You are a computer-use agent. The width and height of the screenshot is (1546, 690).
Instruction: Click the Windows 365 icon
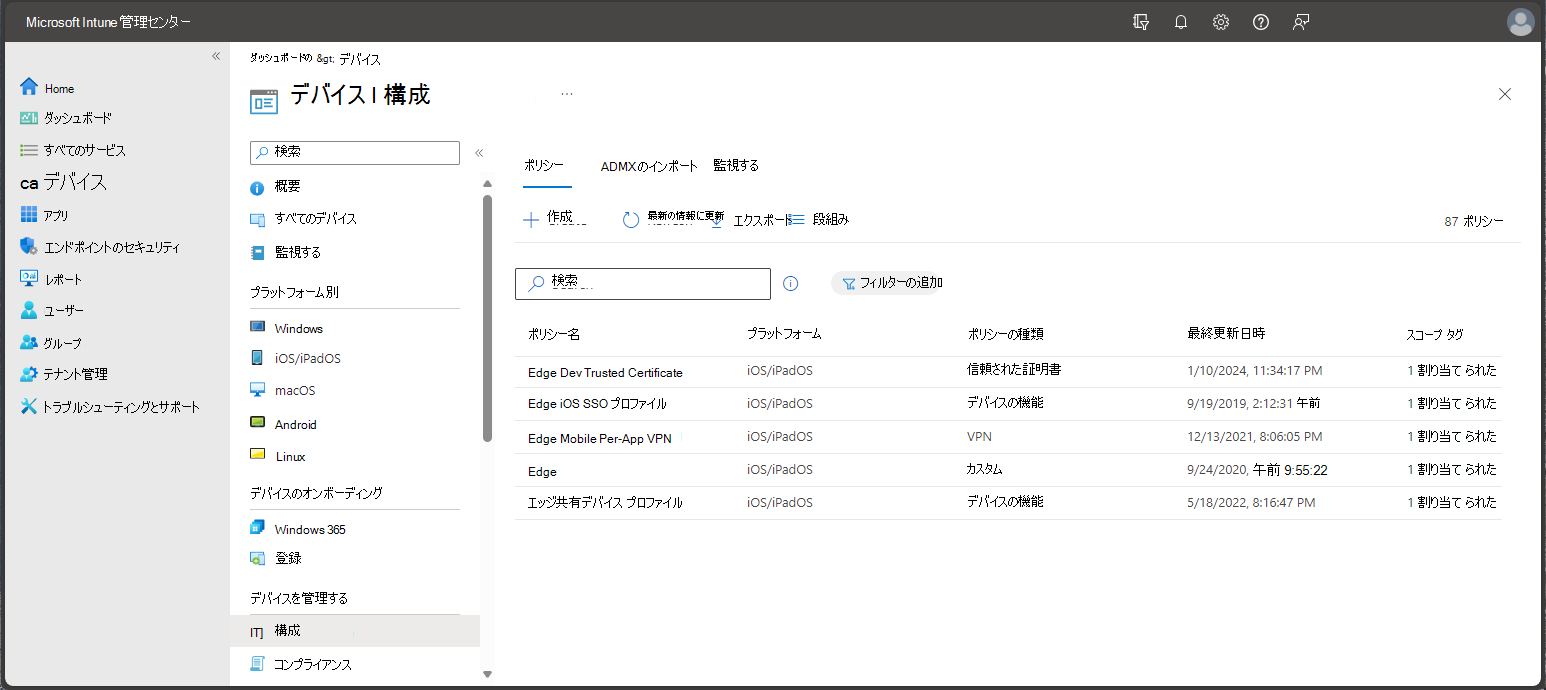[257, 528]
